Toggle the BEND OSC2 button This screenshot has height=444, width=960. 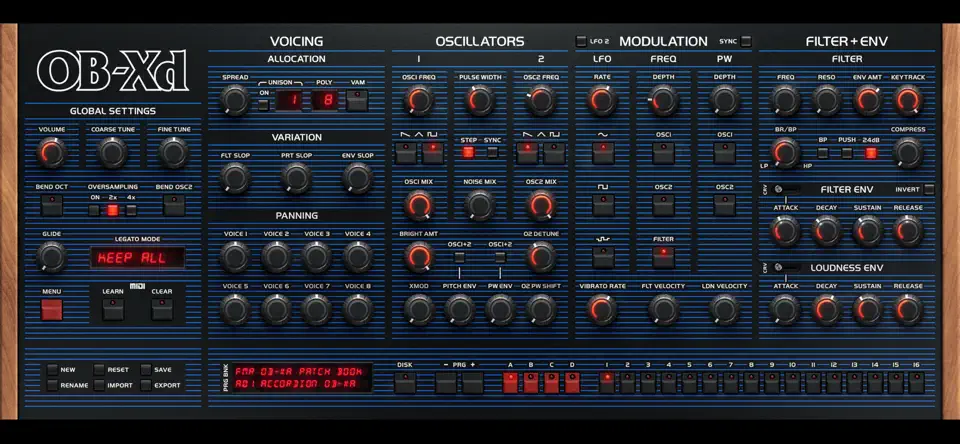pos(174,205)
